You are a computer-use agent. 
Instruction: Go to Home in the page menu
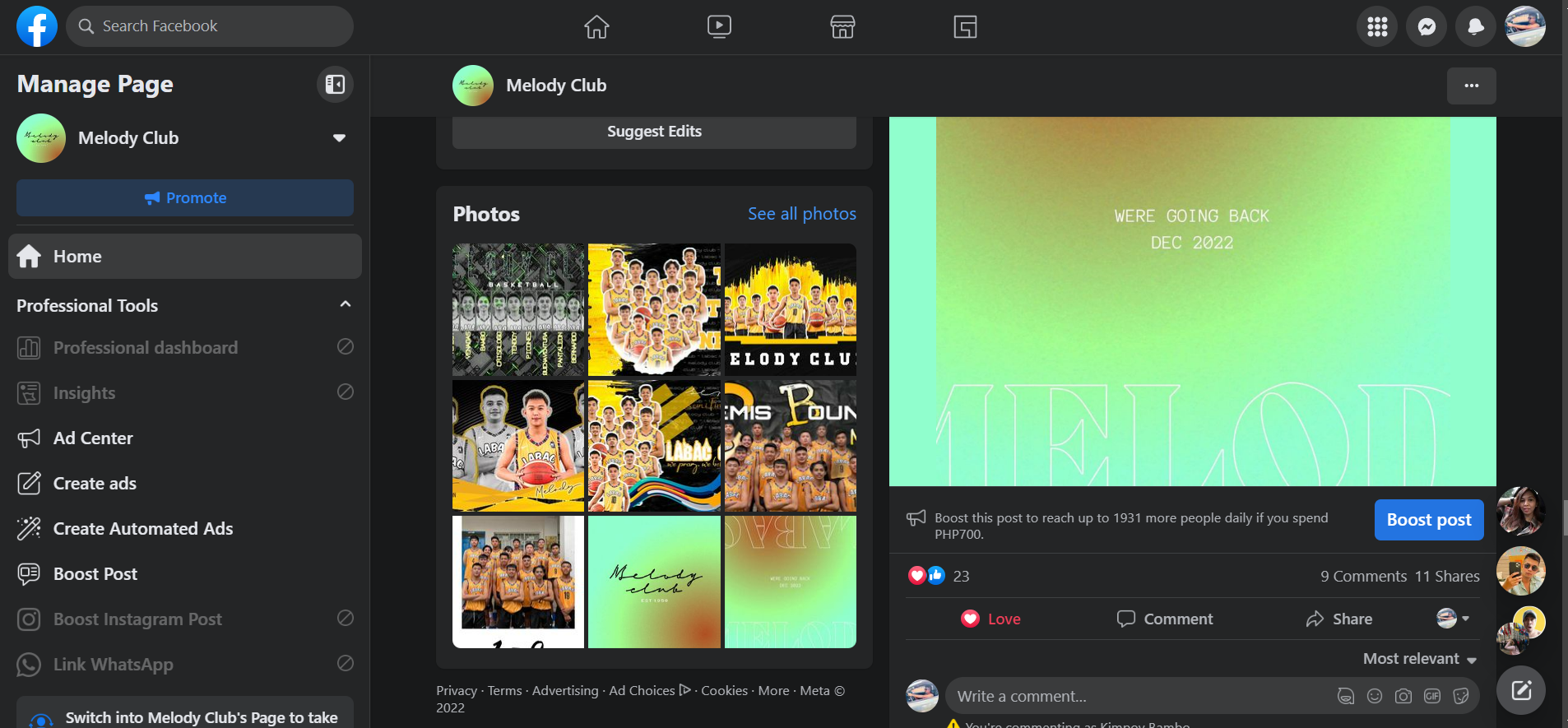185,257
